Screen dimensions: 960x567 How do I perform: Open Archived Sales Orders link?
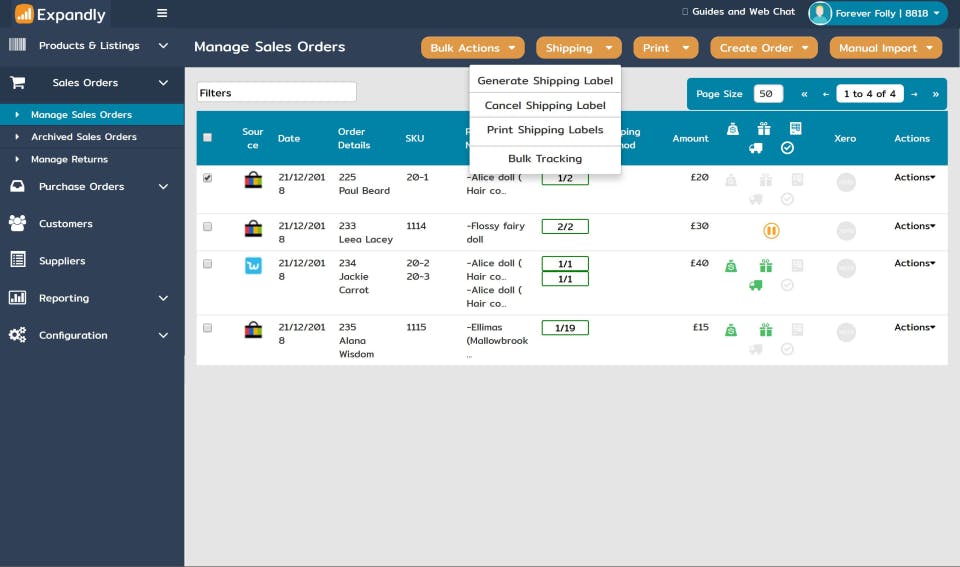(84, 137)
